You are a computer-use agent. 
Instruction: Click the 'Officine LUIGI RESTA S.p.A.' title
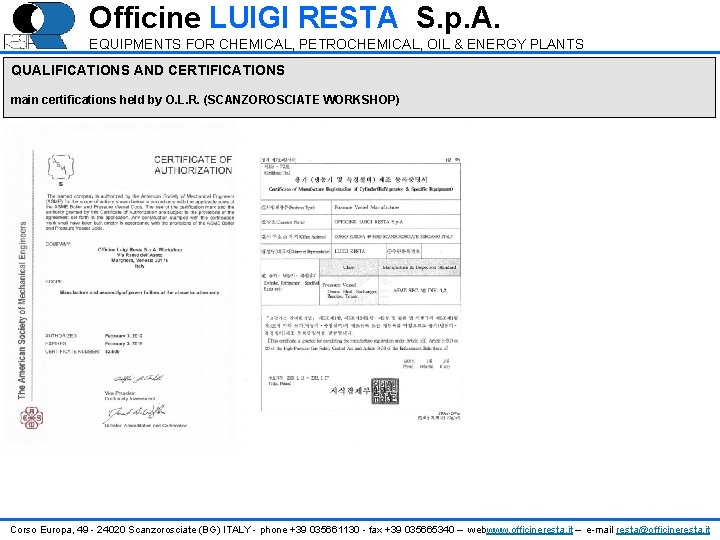pyautogui.click(x=294, y=17)
